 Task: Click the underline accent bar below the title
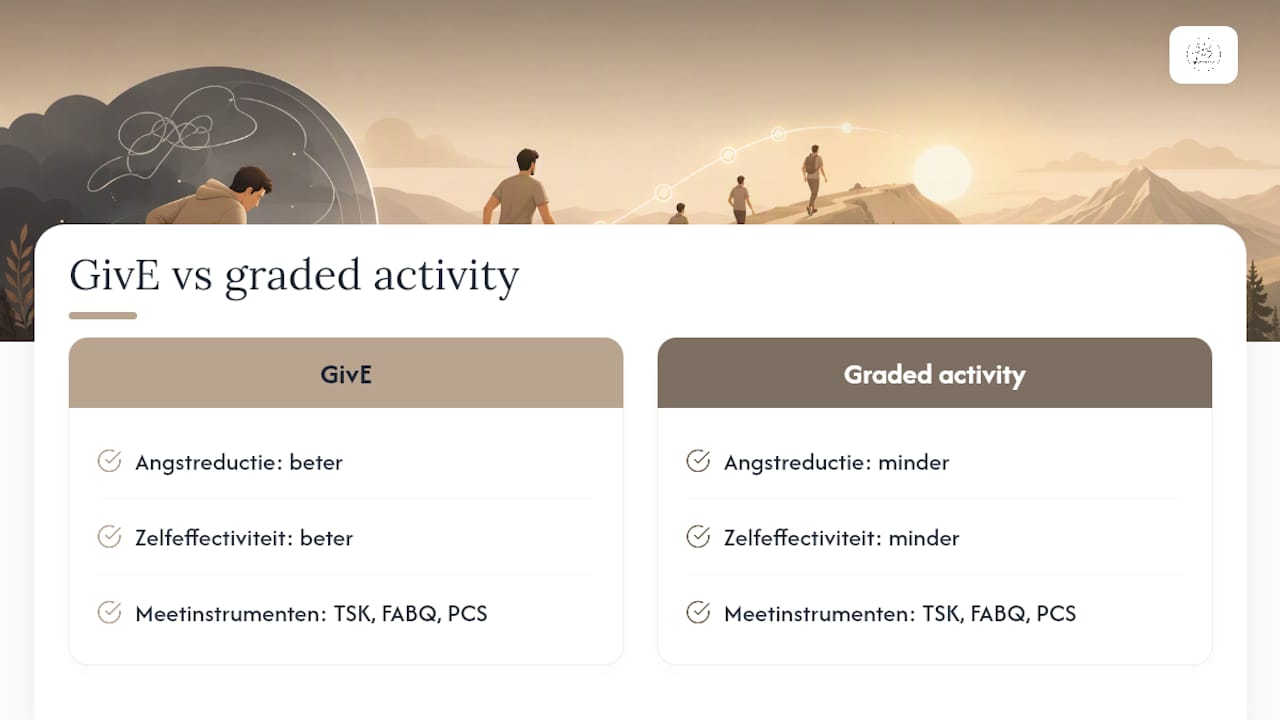tap(103, 316)
